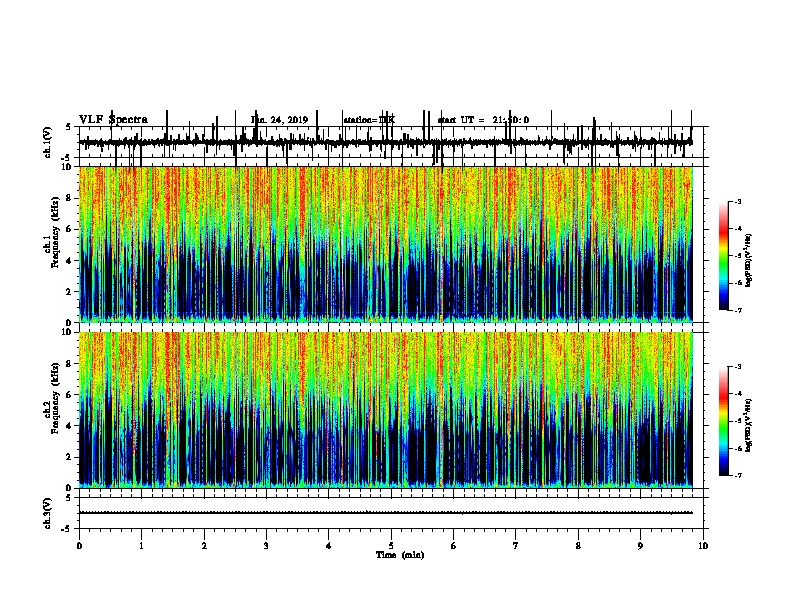Click the ch.1 voltage waveform trace
Viewport: 792px width, 612px height.
386,142
